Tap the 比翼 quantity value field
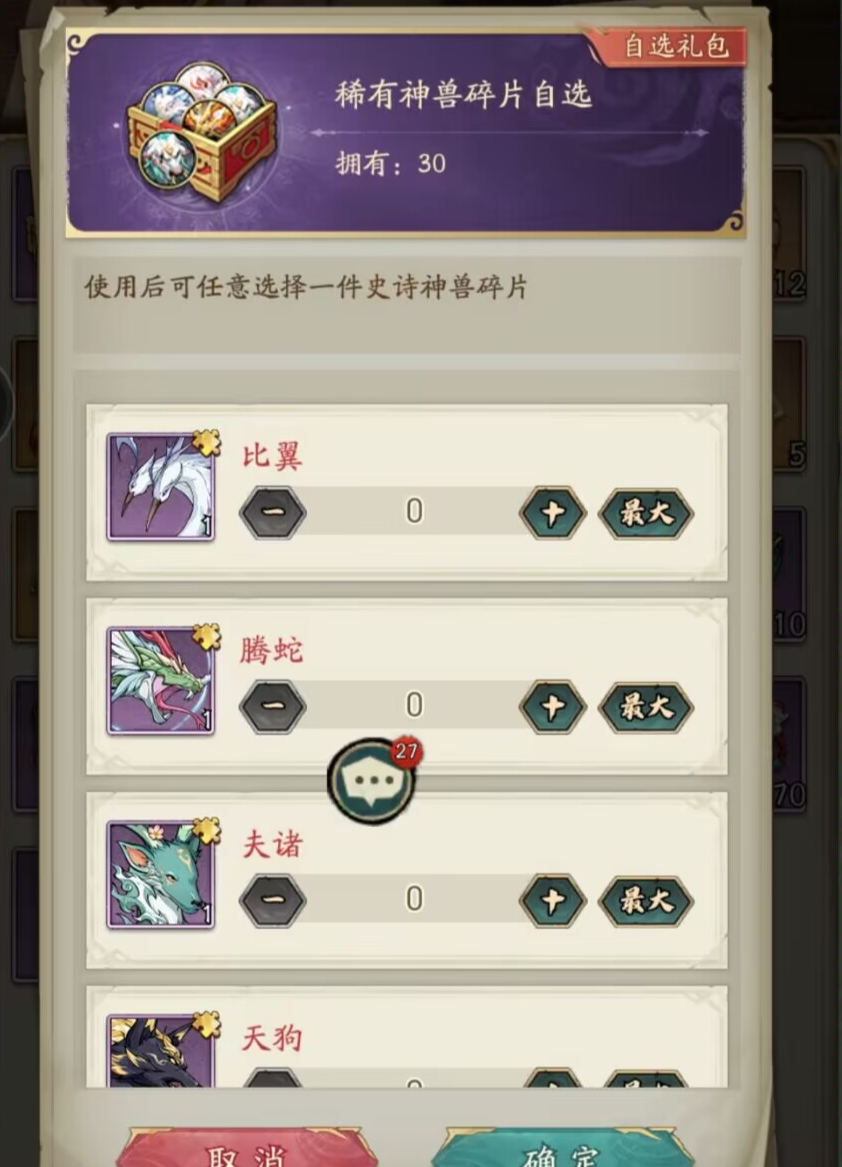Screen dimensions: 842x1167 [414, 512]
